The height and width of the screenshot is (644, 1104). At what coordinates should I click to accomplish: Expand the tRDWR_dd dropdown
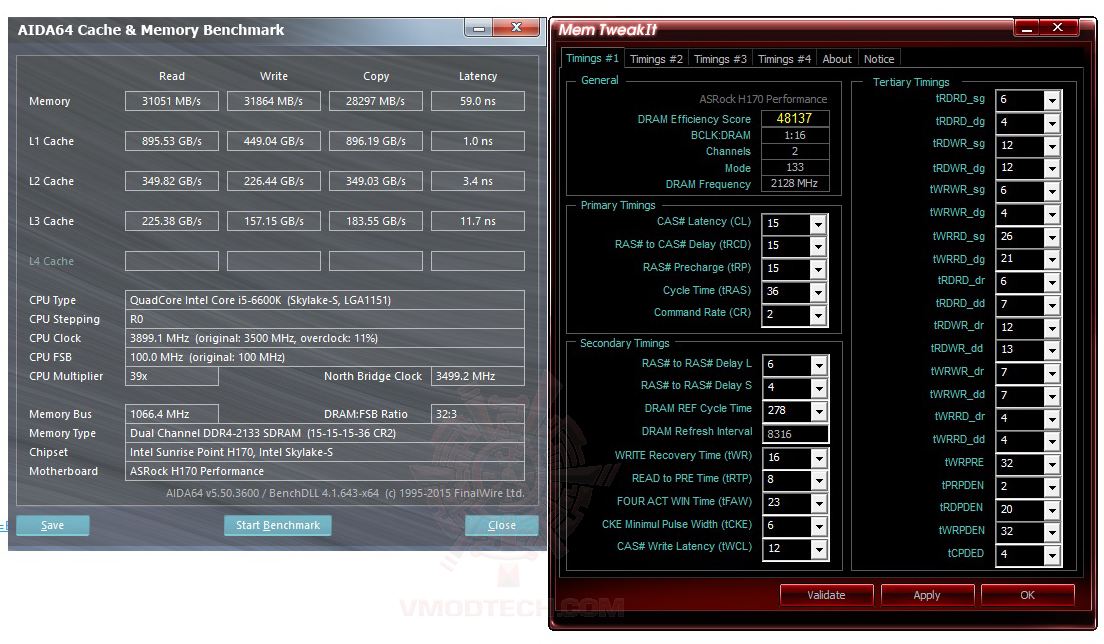click(1052, 351)
